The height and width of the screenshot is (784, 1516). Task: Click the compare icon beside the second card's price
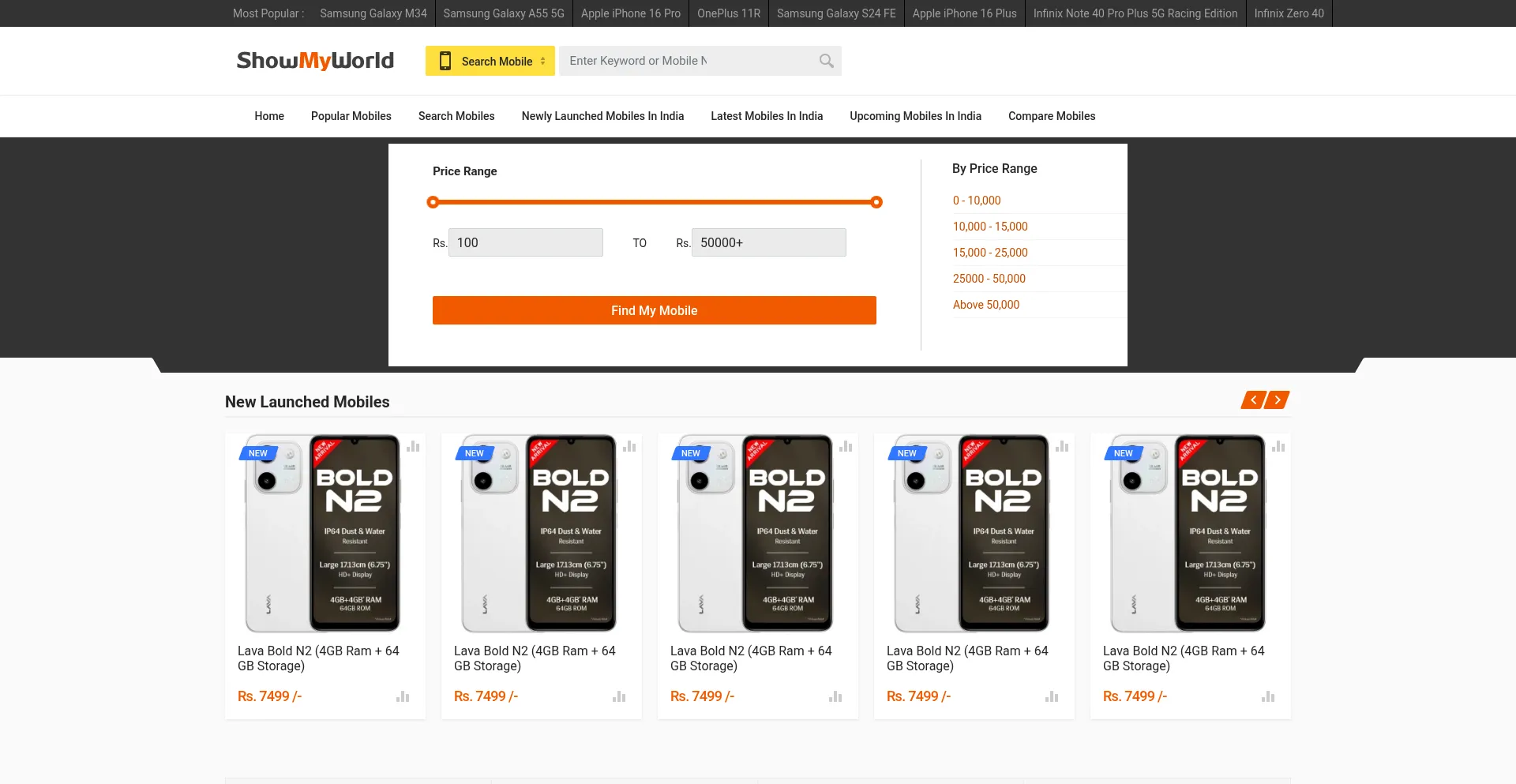[619, 696]
